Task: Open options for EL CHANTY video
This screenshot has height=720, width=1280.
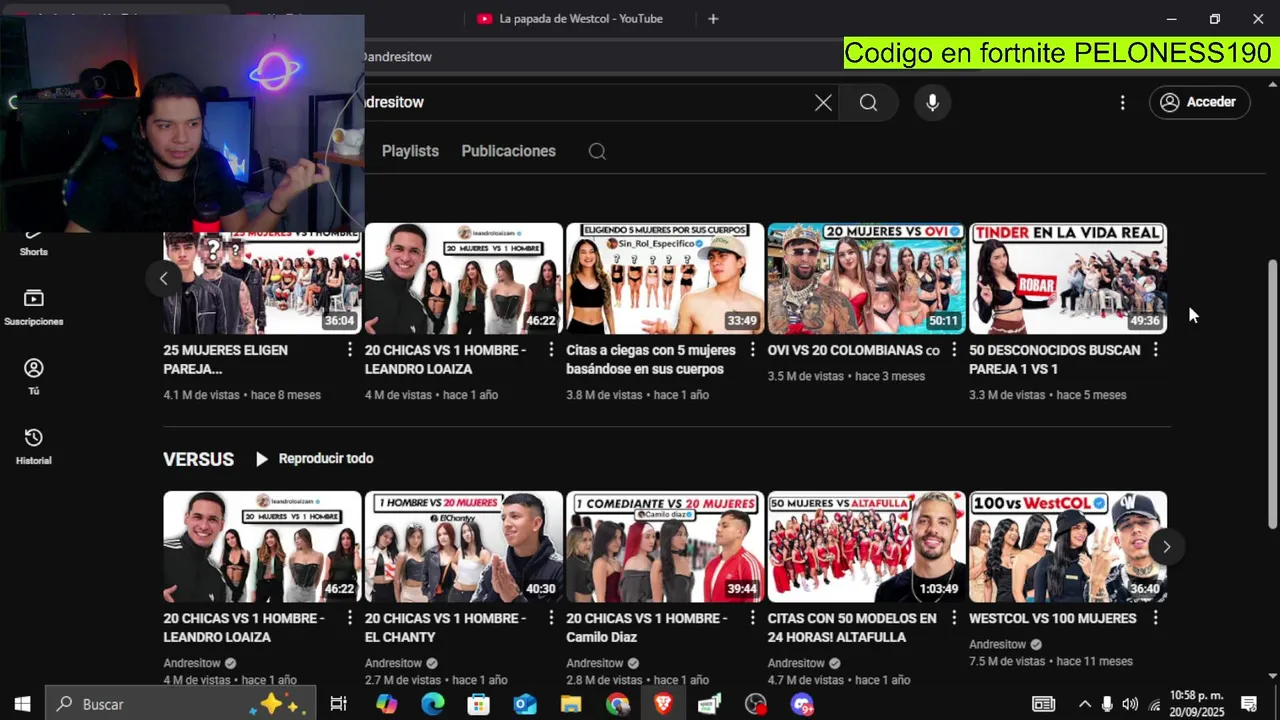Action: 551,618
